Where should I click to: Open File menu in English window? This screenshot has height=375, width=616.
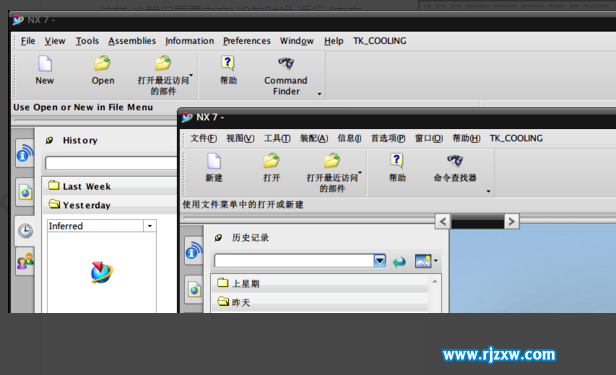pos(28,41)
